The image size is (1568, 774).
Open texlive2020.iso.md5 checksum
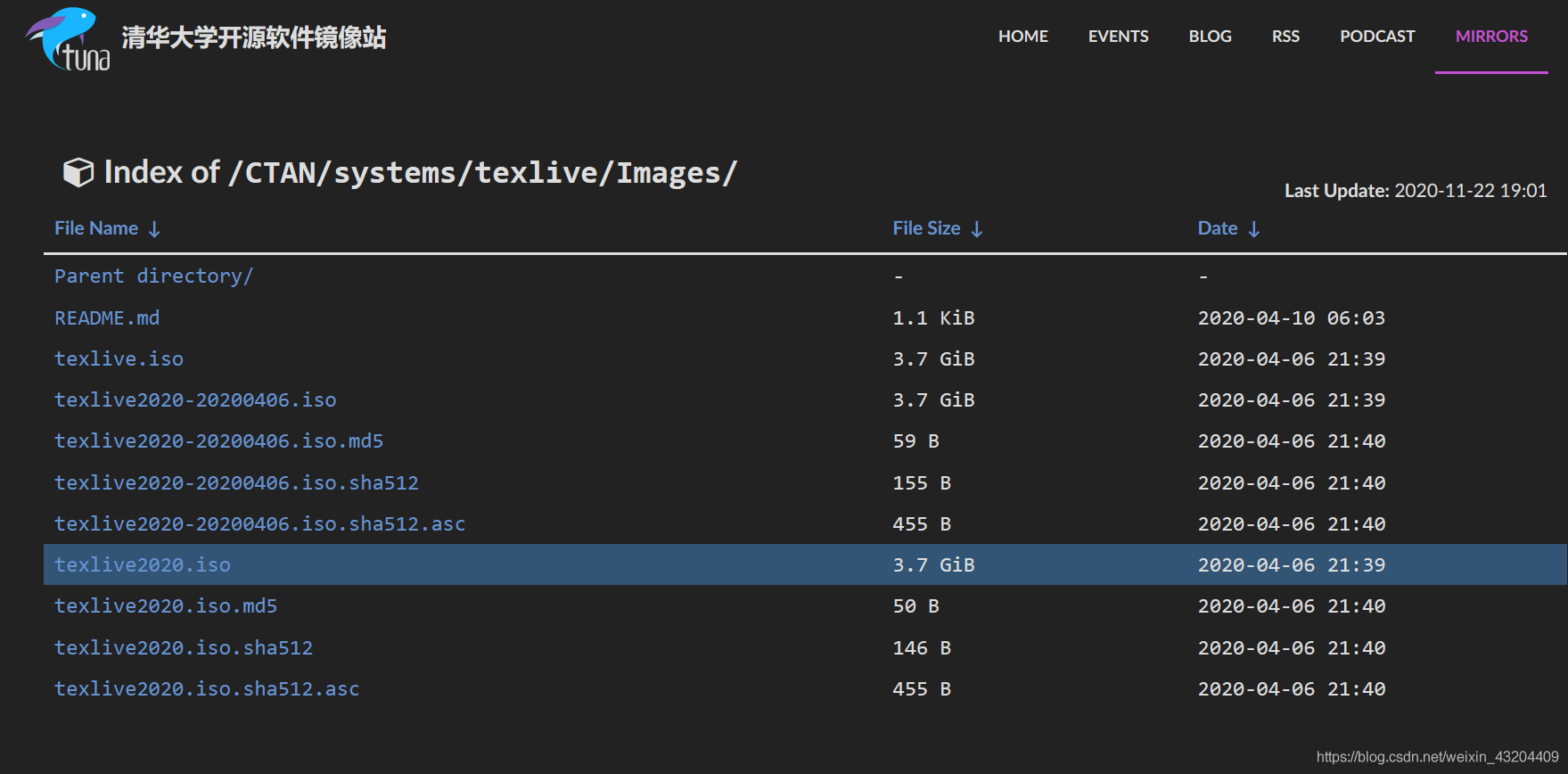point(166,606)
